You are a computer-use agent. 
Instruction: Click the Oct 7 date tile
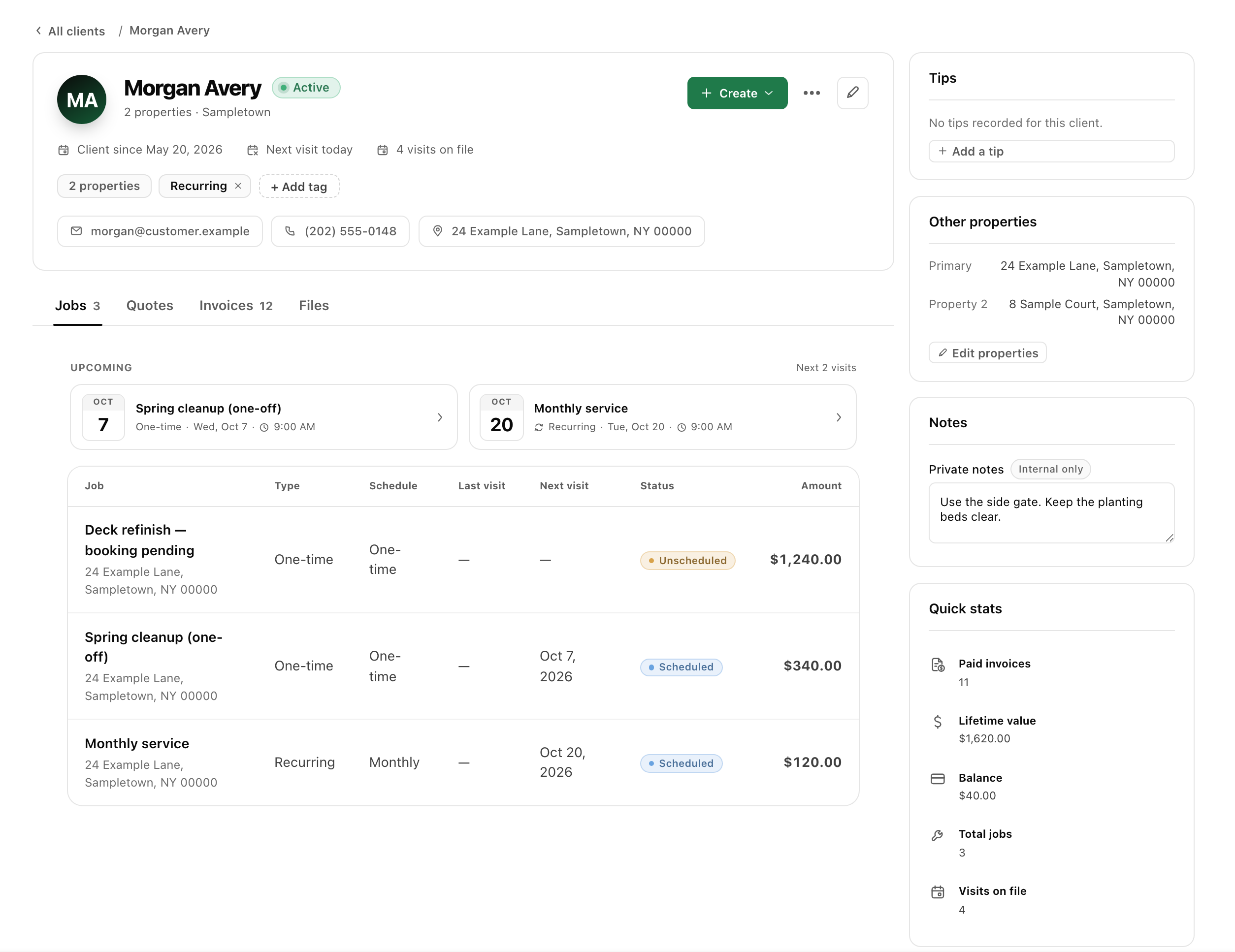pyautogui.click(x=103, y=417)
